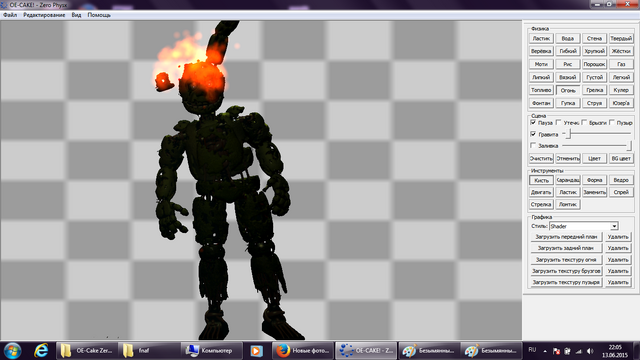This screenshot has width=640, height=360.
Task: Click Удалить next to Загрузить передний план
Action: 618,237
